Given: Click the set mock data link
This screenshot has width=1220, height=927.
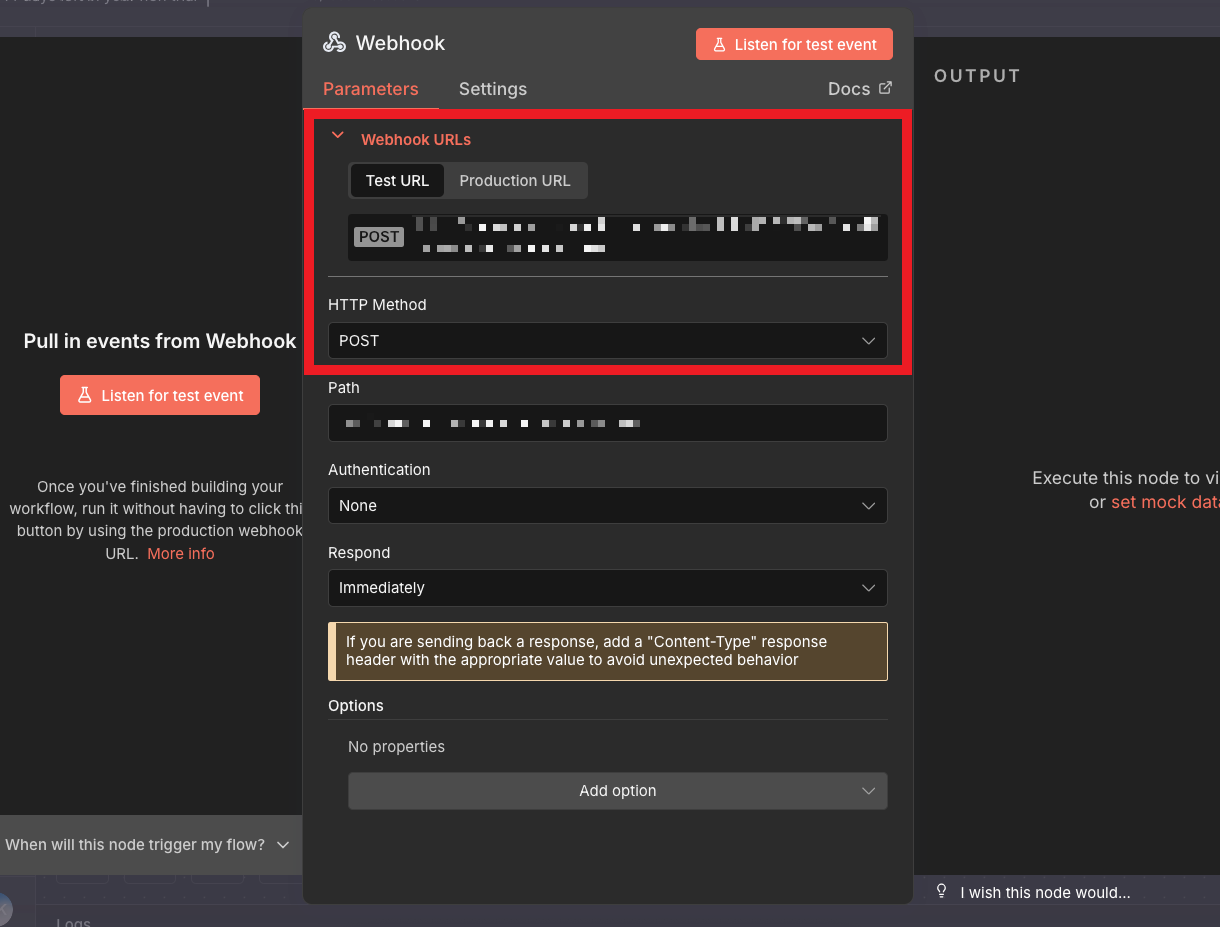Looking at the screenshot, I should 1165,502.
